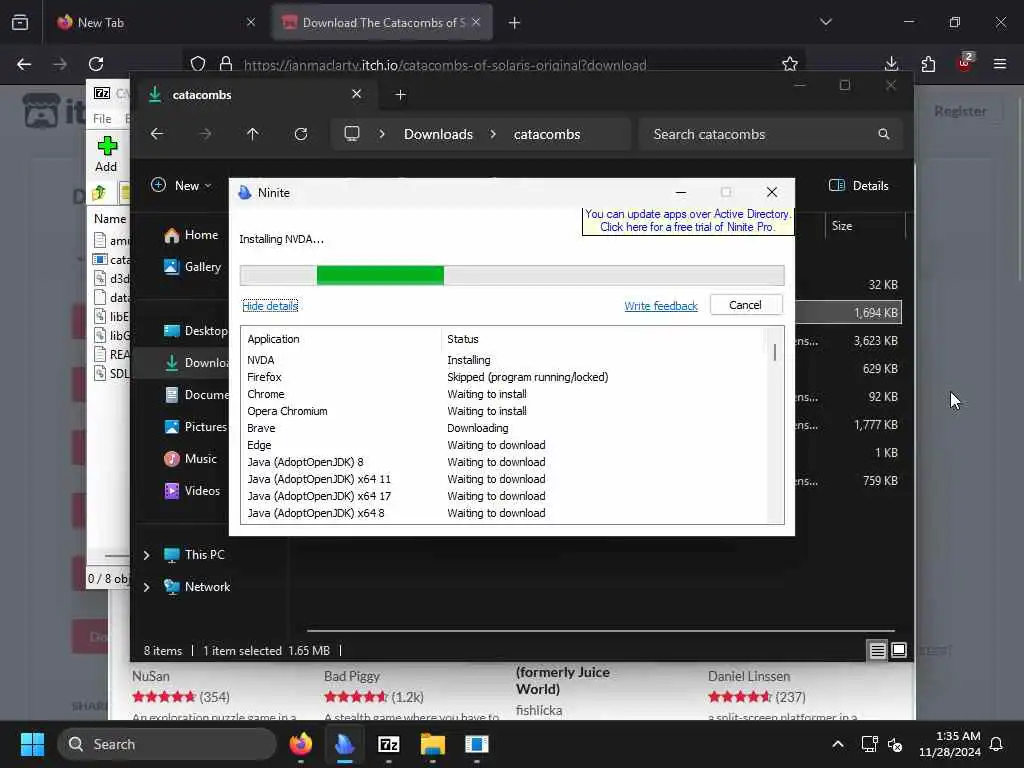This screenshot has width=1024, height=768.
Task: Expand the This PC tree node
Action: click(147, 555)
